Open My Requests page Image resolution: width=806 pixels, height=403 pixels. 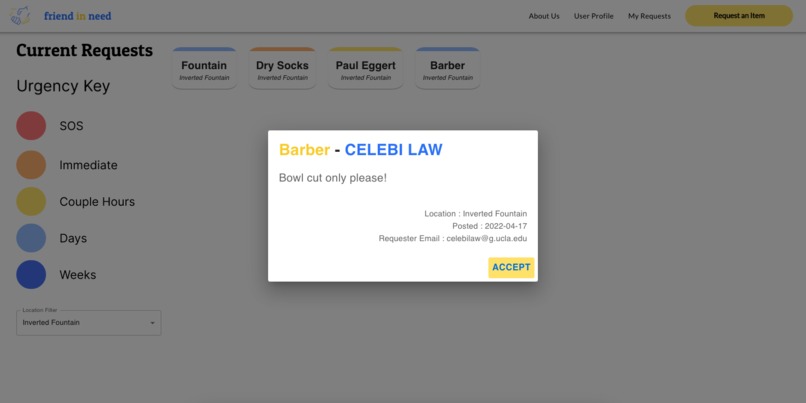[x=649, y=16]
